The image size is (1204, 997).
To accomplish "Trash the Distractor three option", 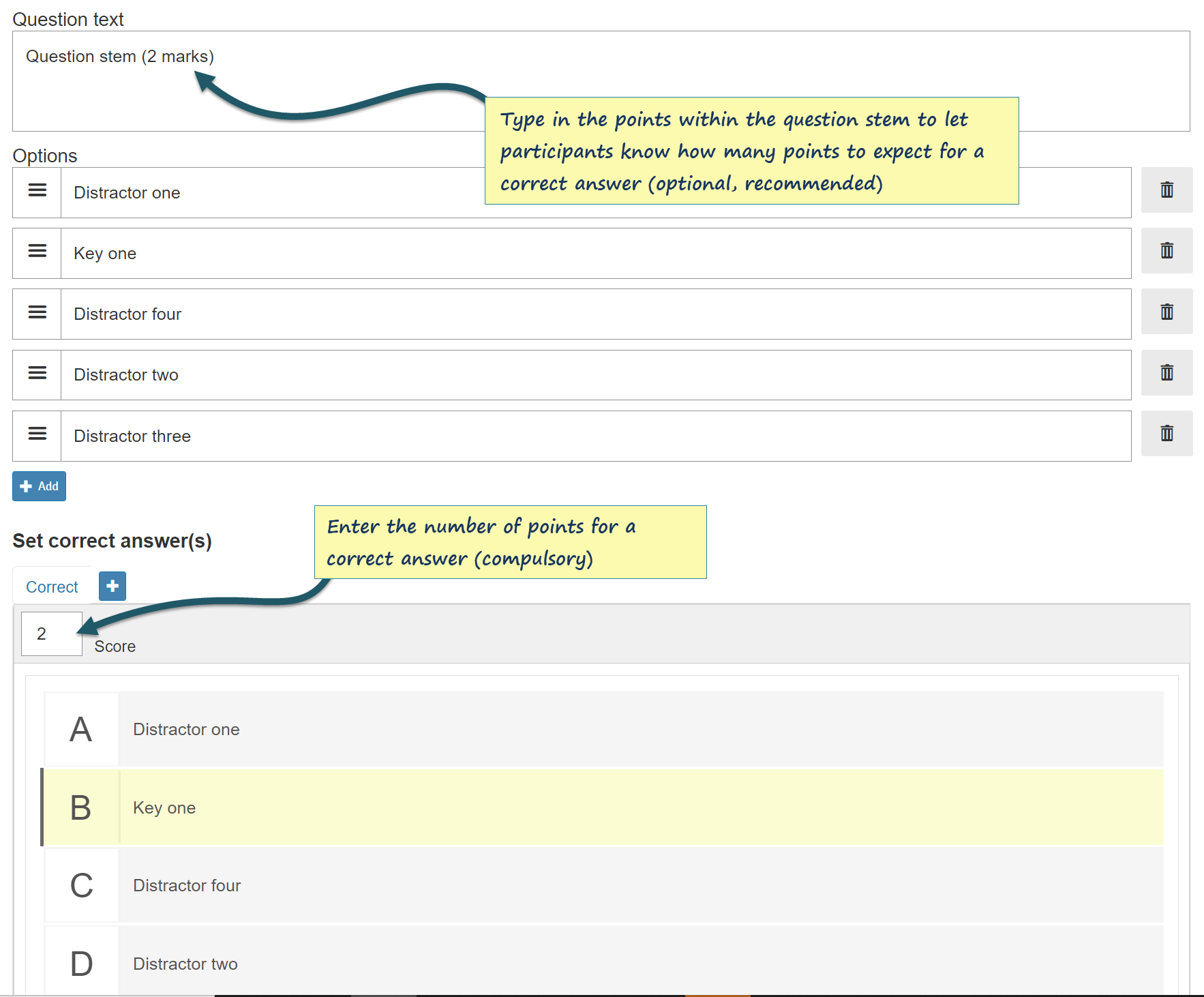I will click(x=1167, y=434).
